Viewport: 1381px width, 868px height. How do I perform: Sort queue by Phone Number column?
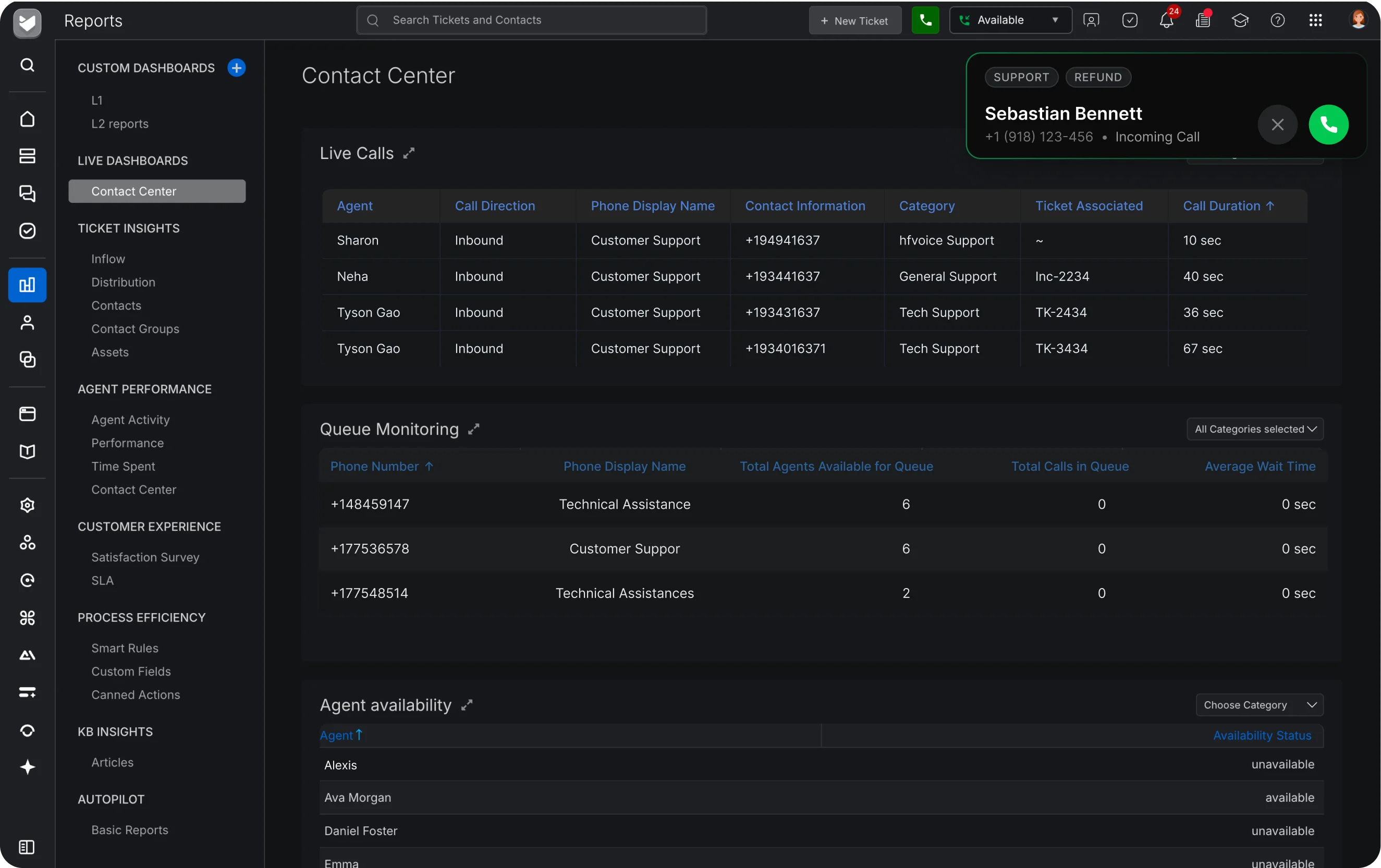coord(382,466)
